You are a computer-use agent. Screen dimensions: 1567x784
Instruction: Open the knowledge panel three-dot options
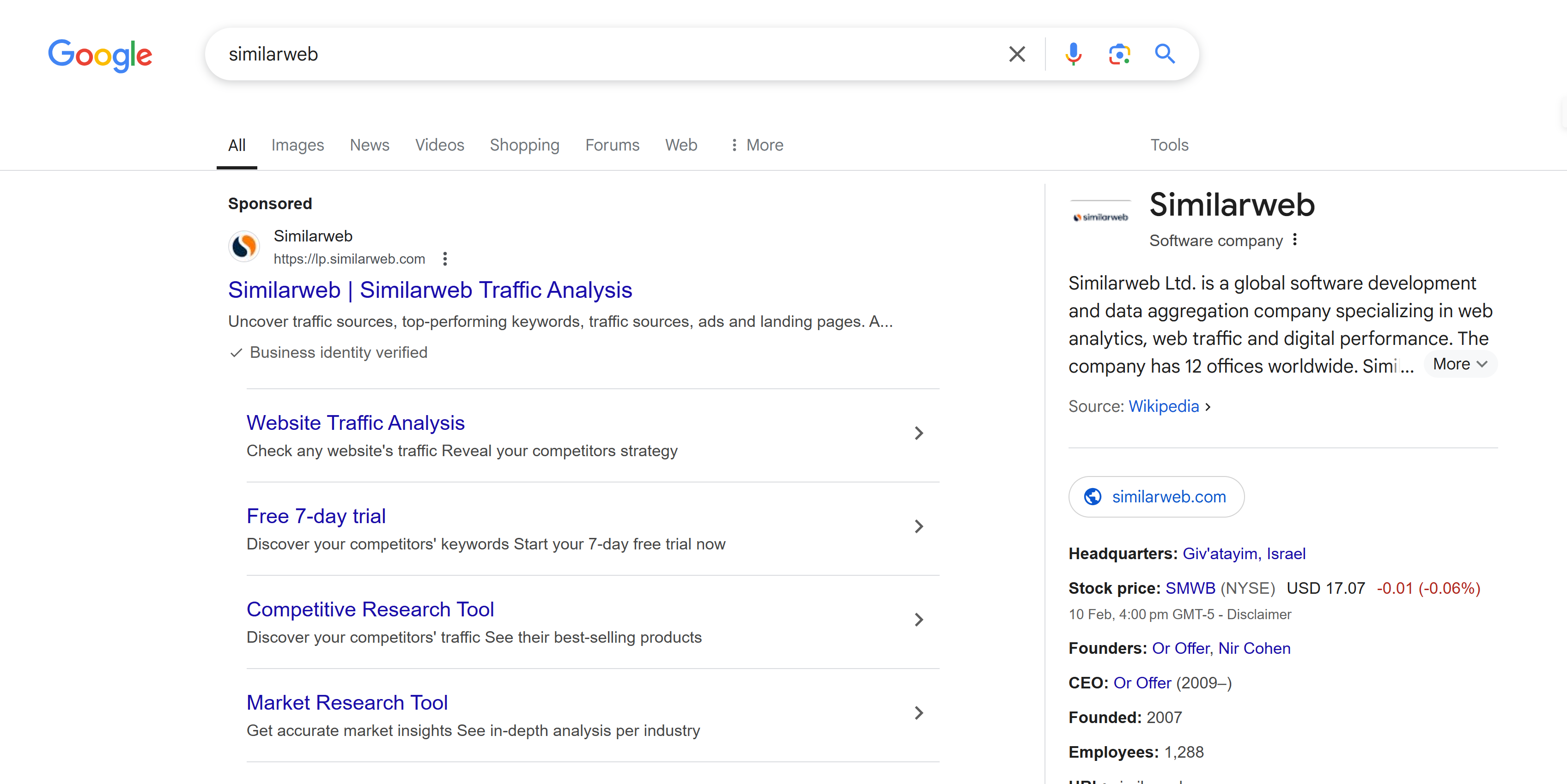click(1295, 240)
